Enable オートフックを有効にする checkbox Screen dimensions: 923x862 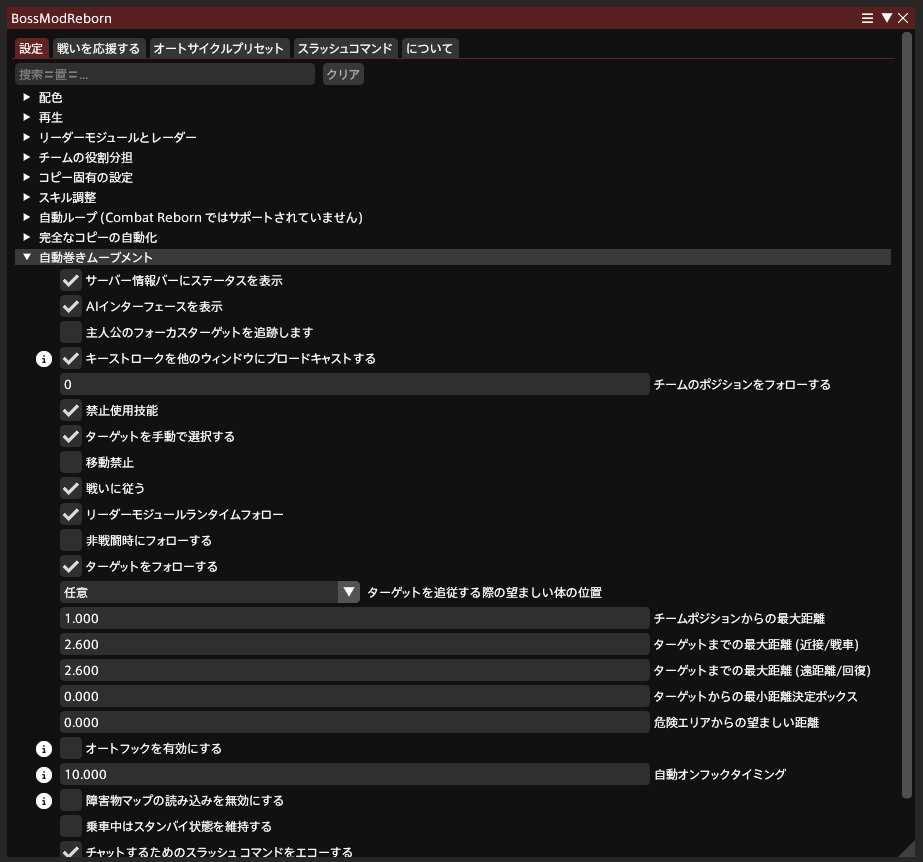tap(71, 748)
